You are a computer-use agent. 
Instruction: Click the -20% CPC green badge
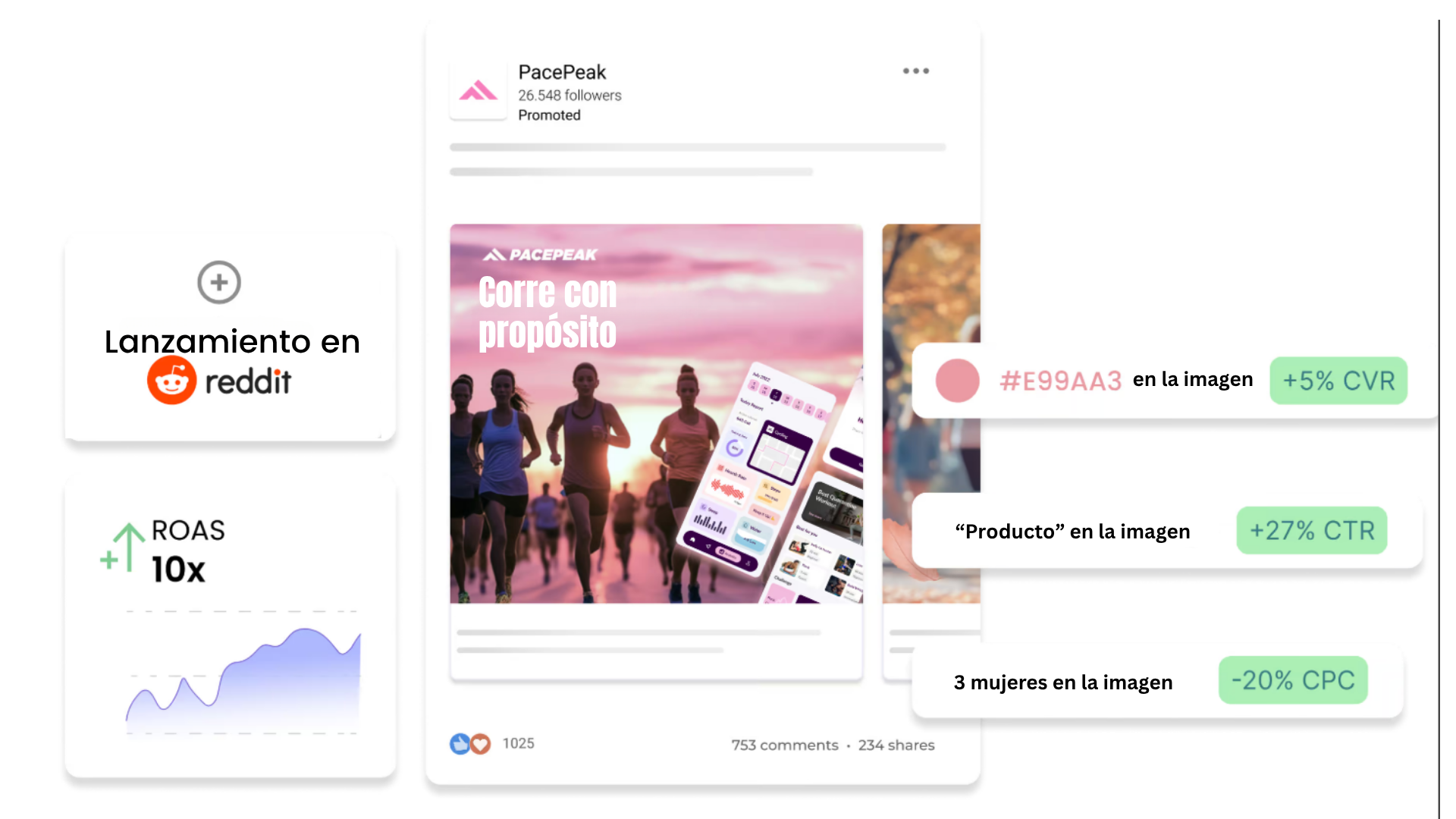point(1293,680)
